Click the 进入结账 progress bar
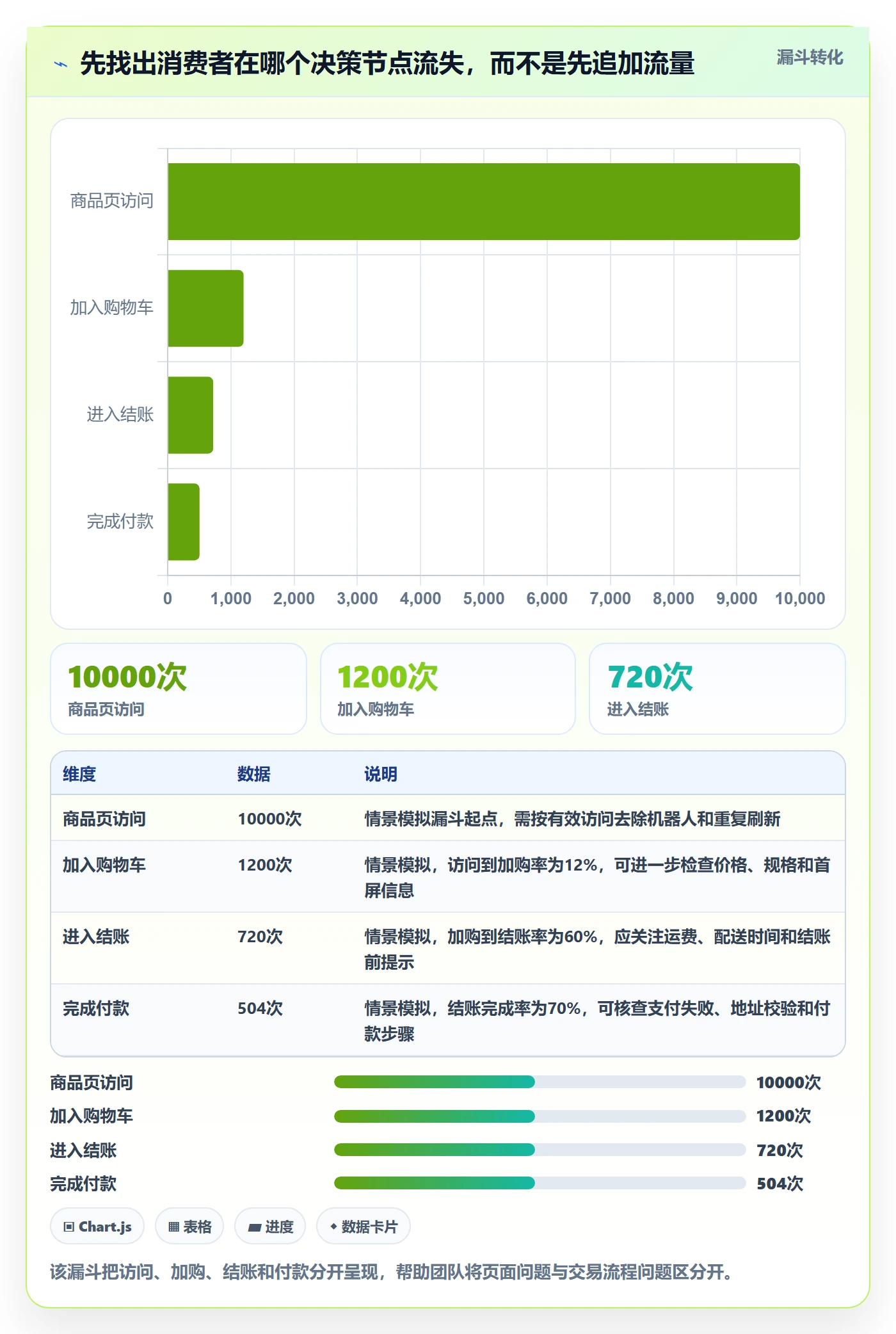The image size is (896, 1334). point(540,1150)
